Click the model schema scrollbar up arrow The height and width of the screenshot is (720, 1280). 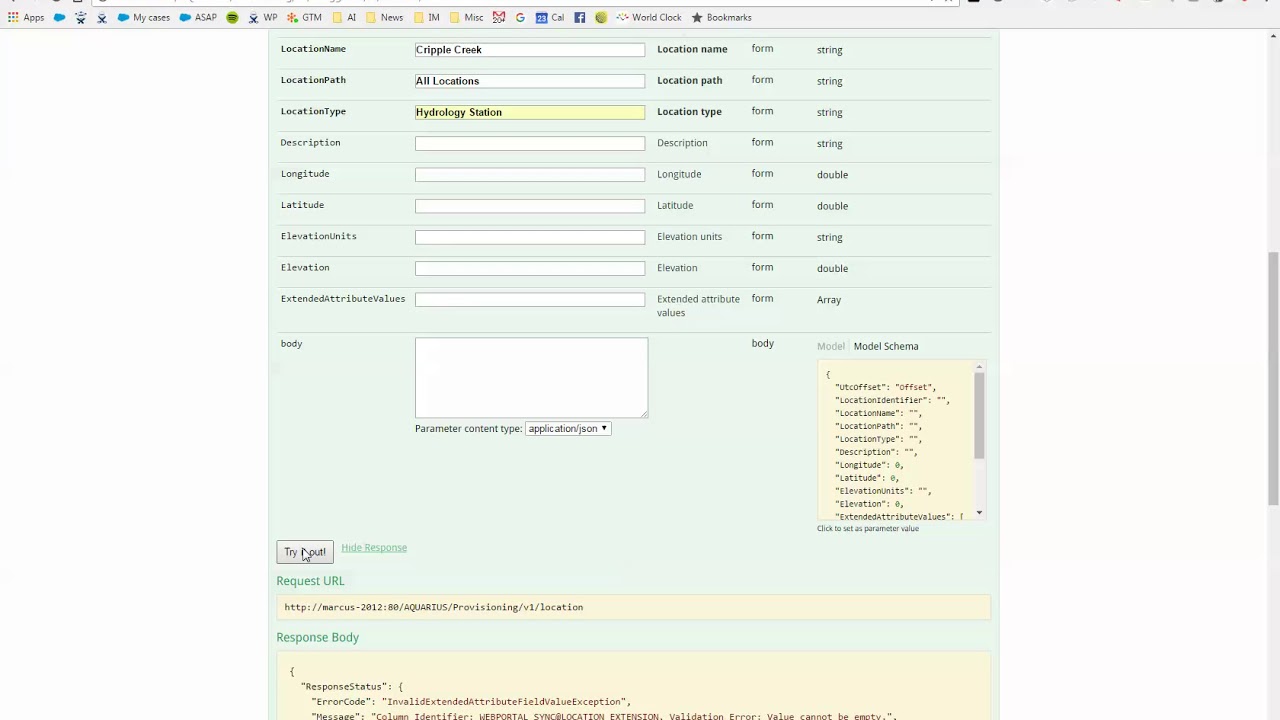979,368
